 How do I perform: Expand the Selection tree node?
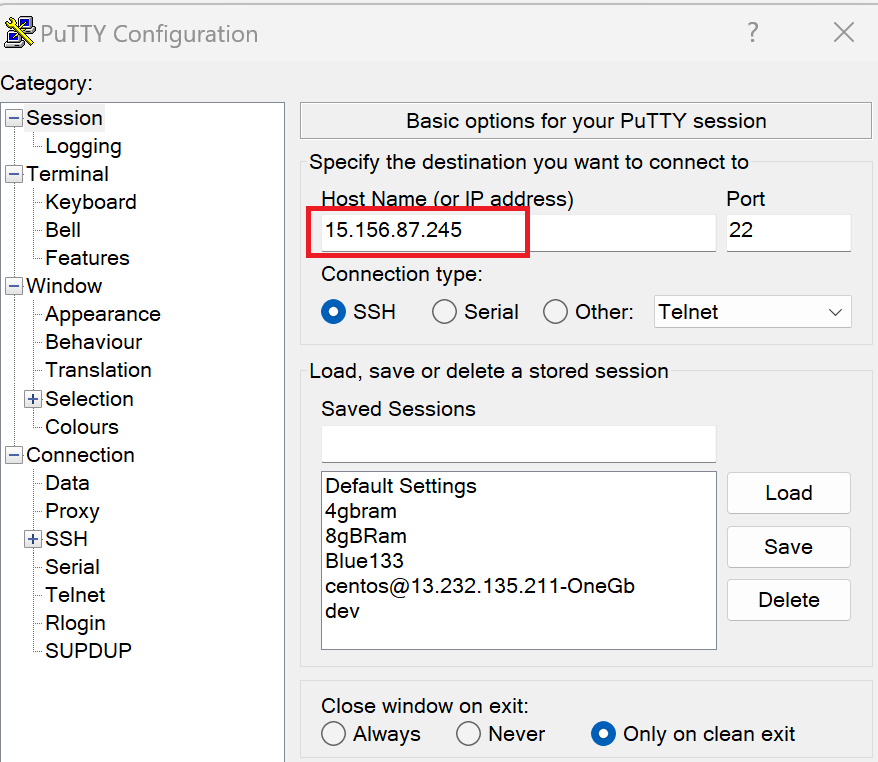point(33,399)
